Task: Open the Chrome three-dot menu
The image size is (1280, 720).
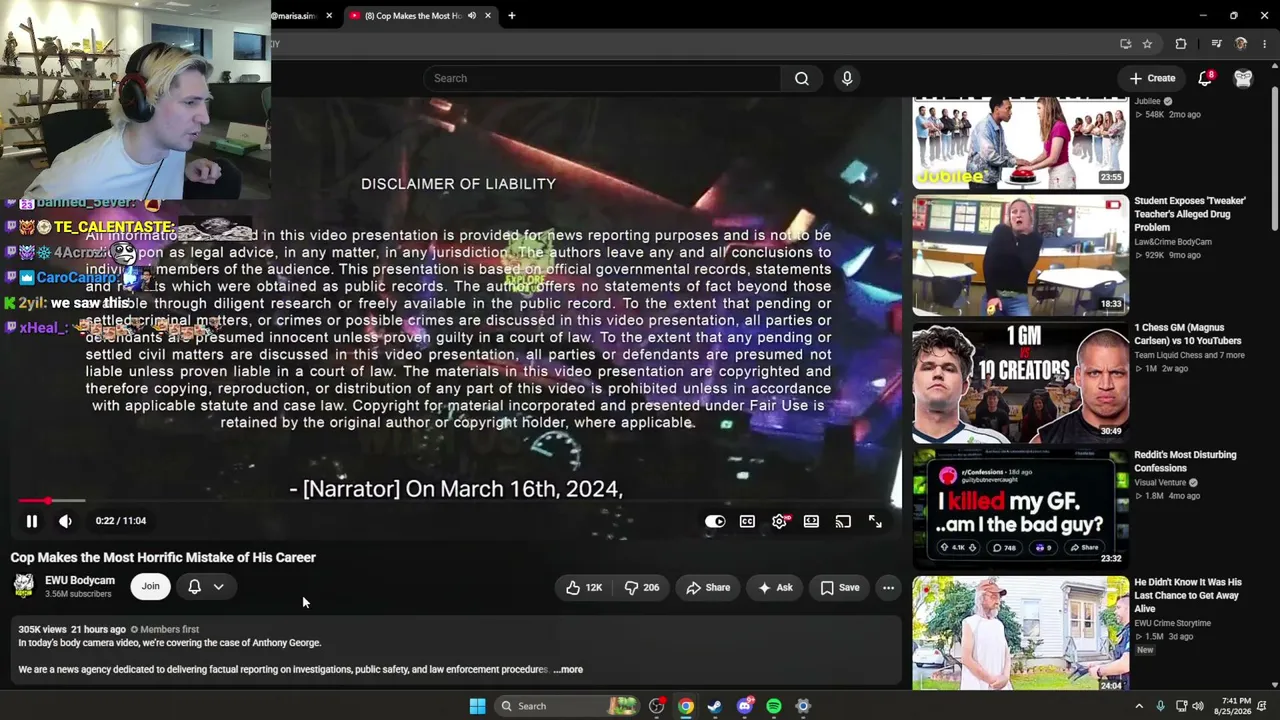Action: tap(1265, 44)
